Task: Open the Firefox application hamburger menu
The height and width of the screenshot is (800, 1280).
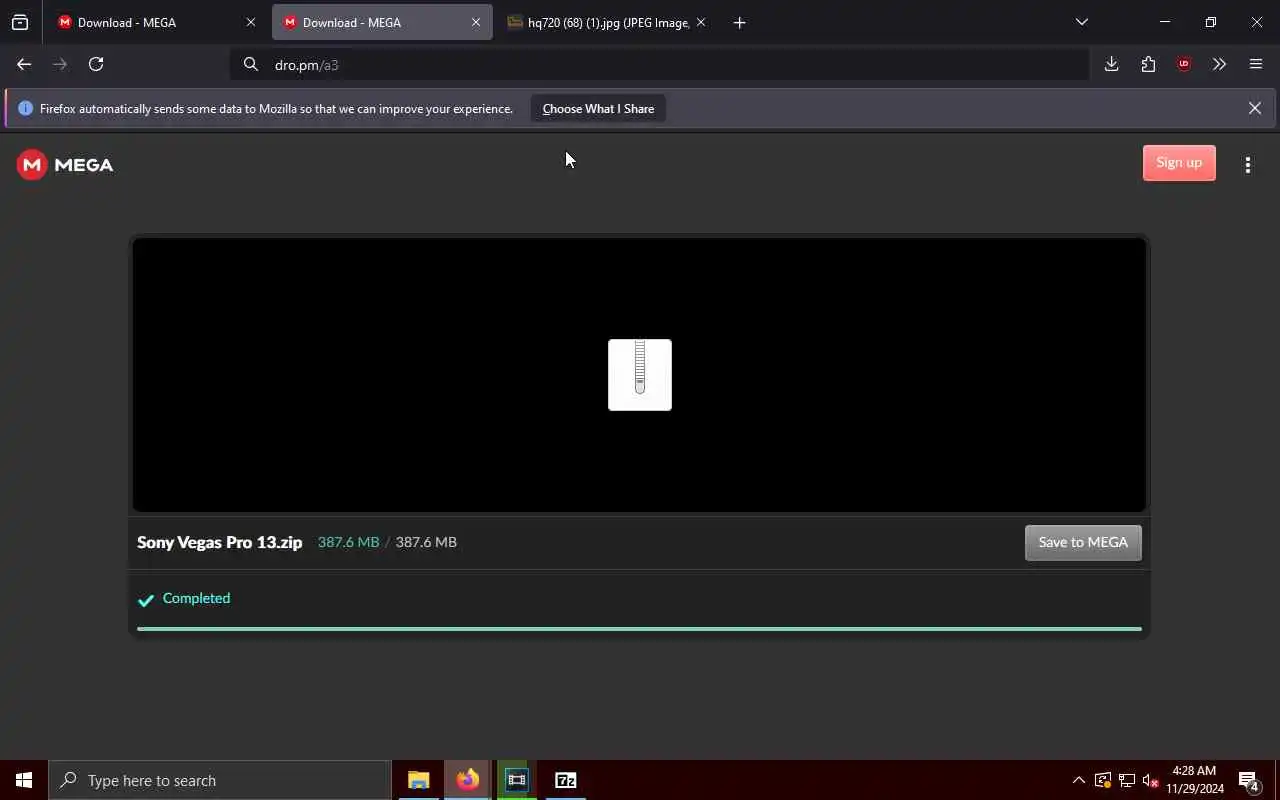Action: pyautogui.click(x=1256, y=64)
